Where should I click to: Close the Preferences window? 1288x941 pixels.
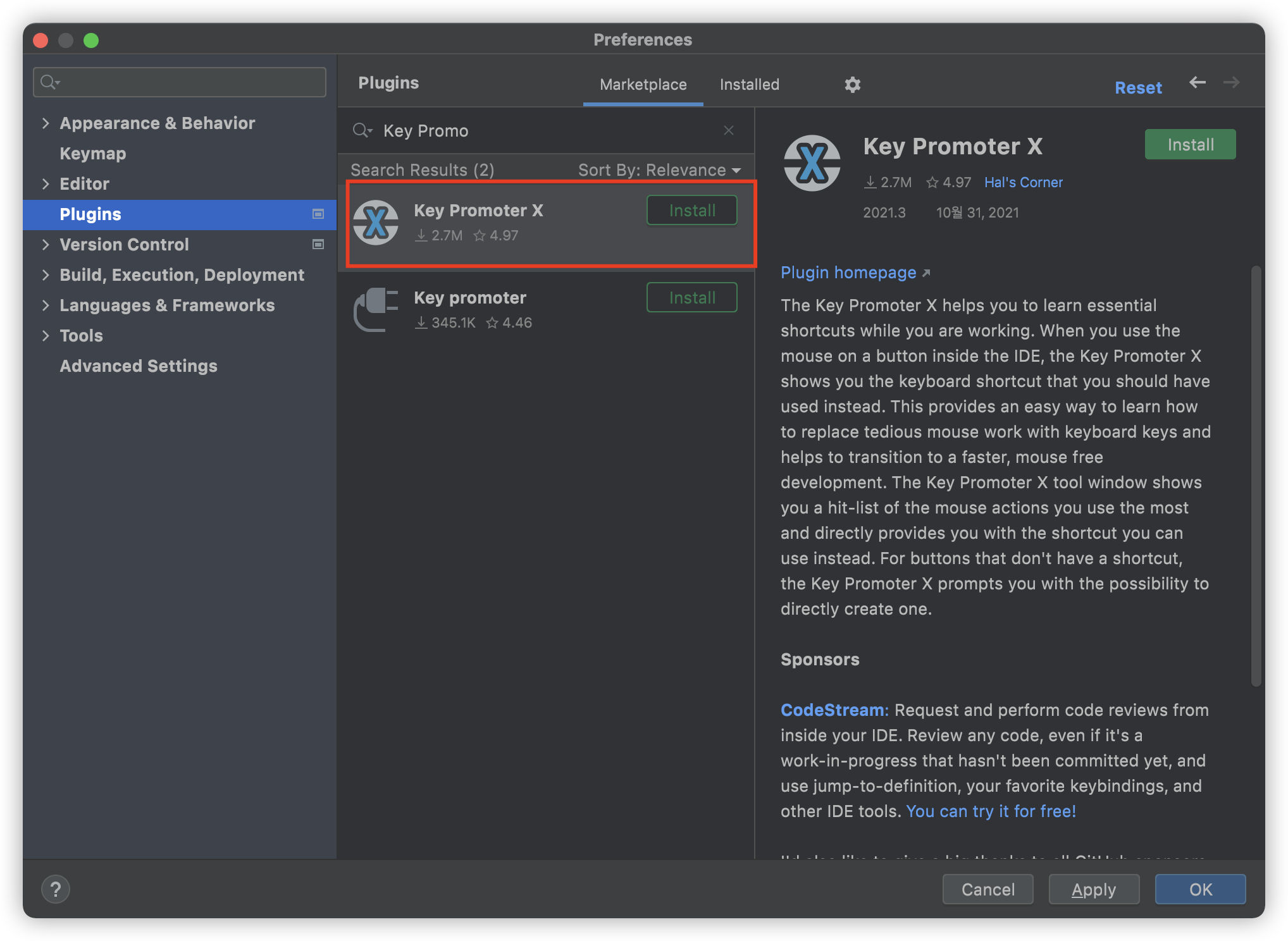(x=40, y=40)
